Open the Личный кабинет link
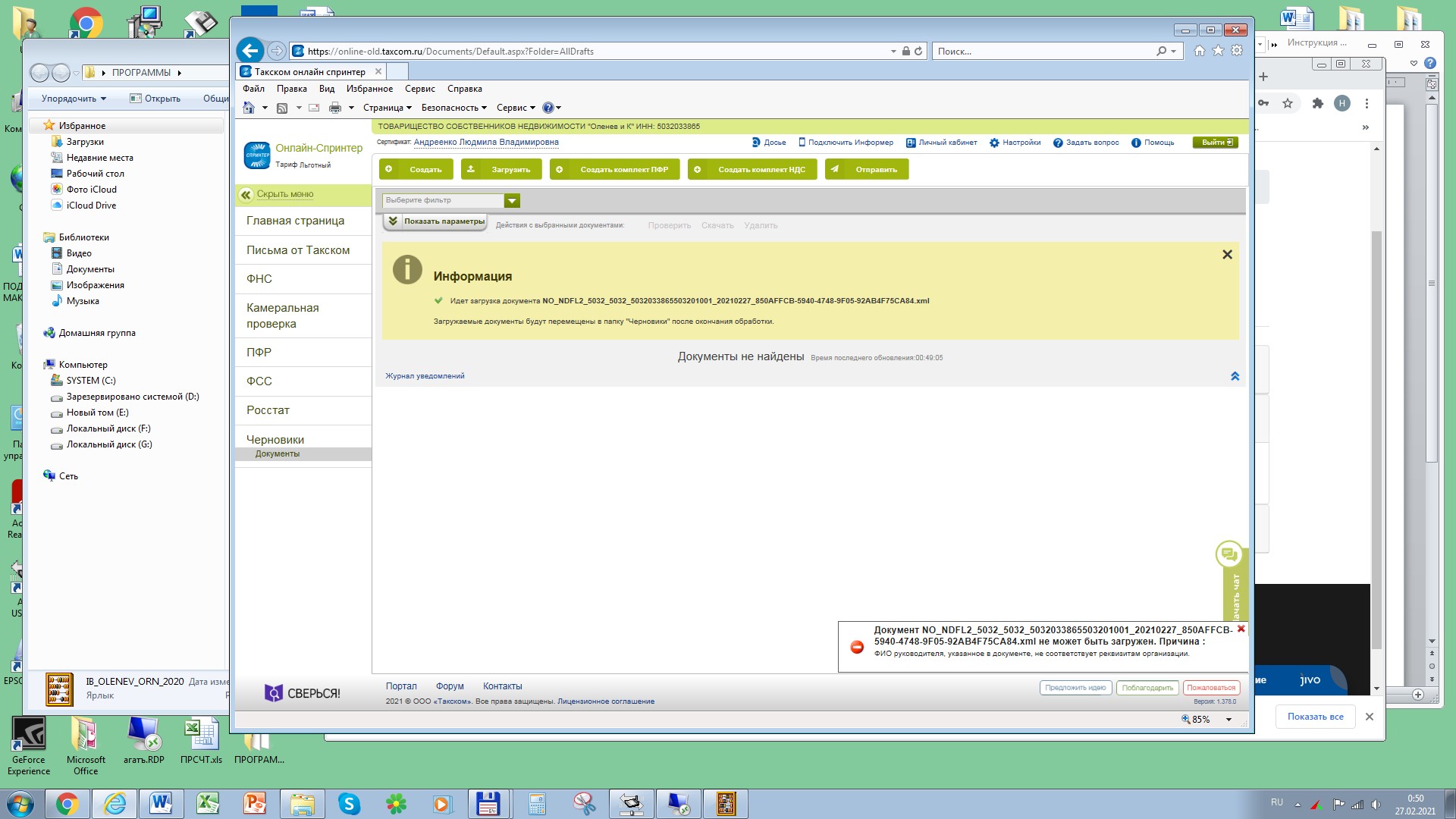 pos(941,143)
